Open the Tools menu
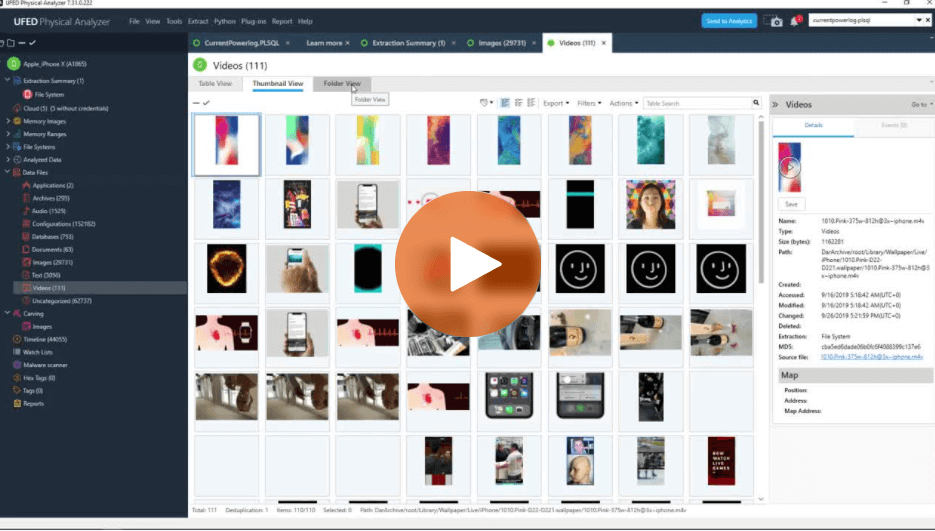Screen dimensions: 935x531 pyautogui.click(x=174, y=21)
